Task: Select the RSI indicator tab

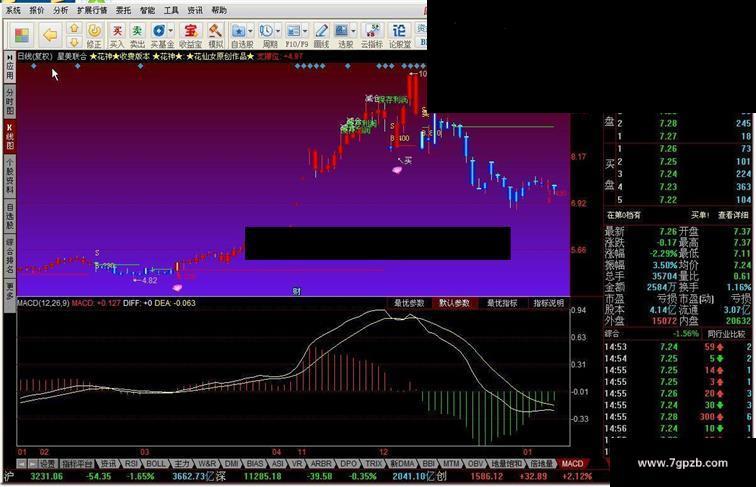Action: [131, 464]
